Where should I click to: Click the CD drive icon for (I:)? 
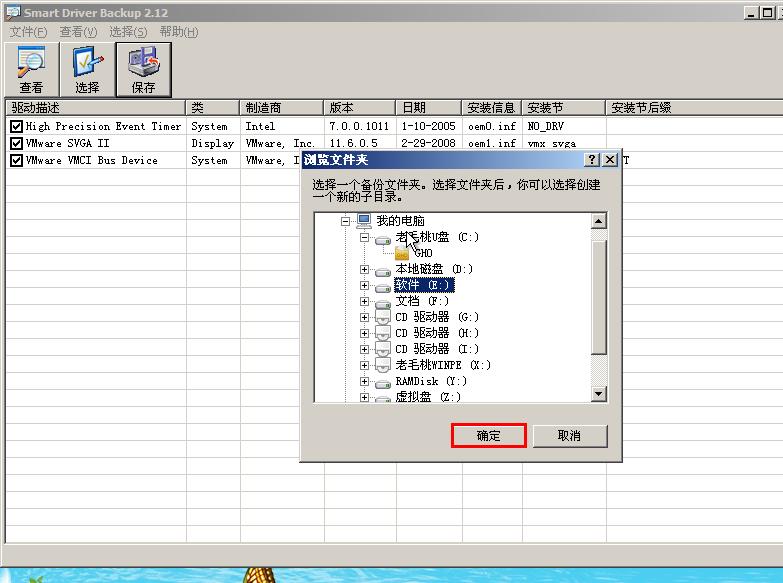coord(383,349)
